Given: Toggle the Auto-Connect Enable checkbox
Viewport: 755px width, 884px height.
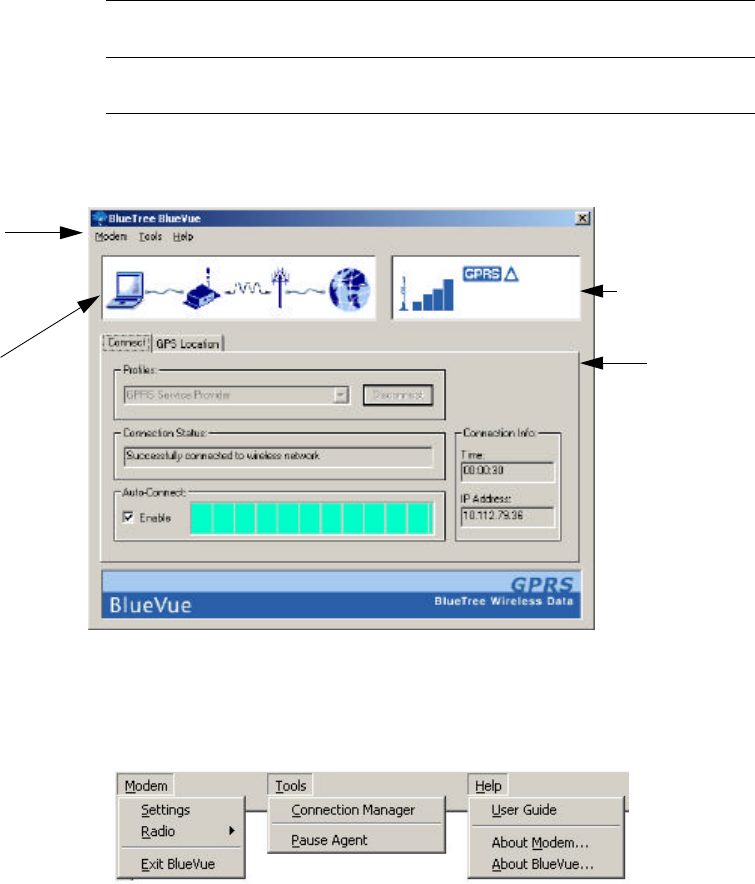Looking at the screenshot, I should (129, 517).
